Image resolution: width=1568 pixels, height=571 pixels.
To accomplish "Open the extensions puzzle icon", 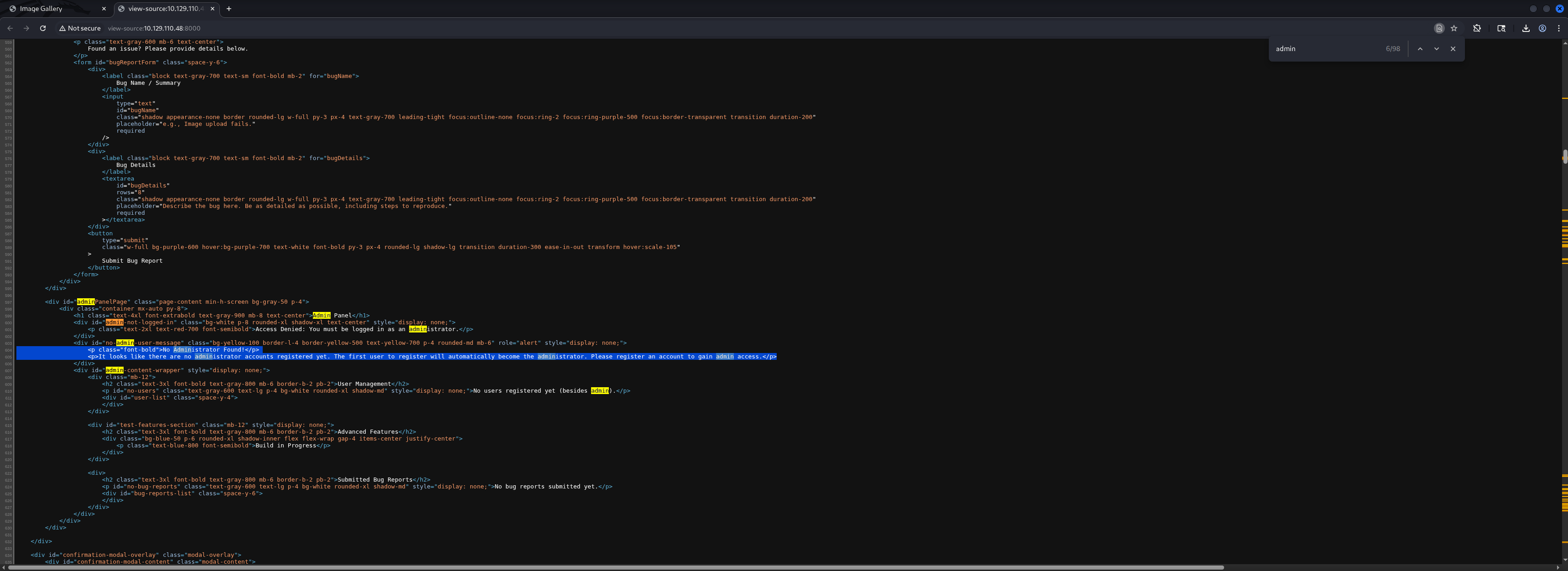I will coord(1477,28).
